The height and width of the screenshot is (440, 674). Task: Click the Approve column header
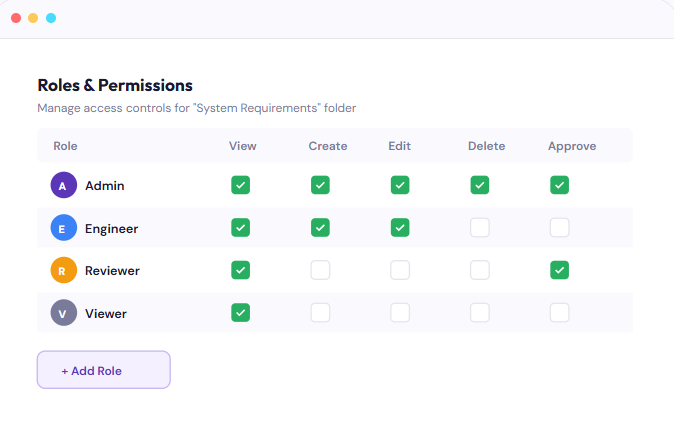572,146
